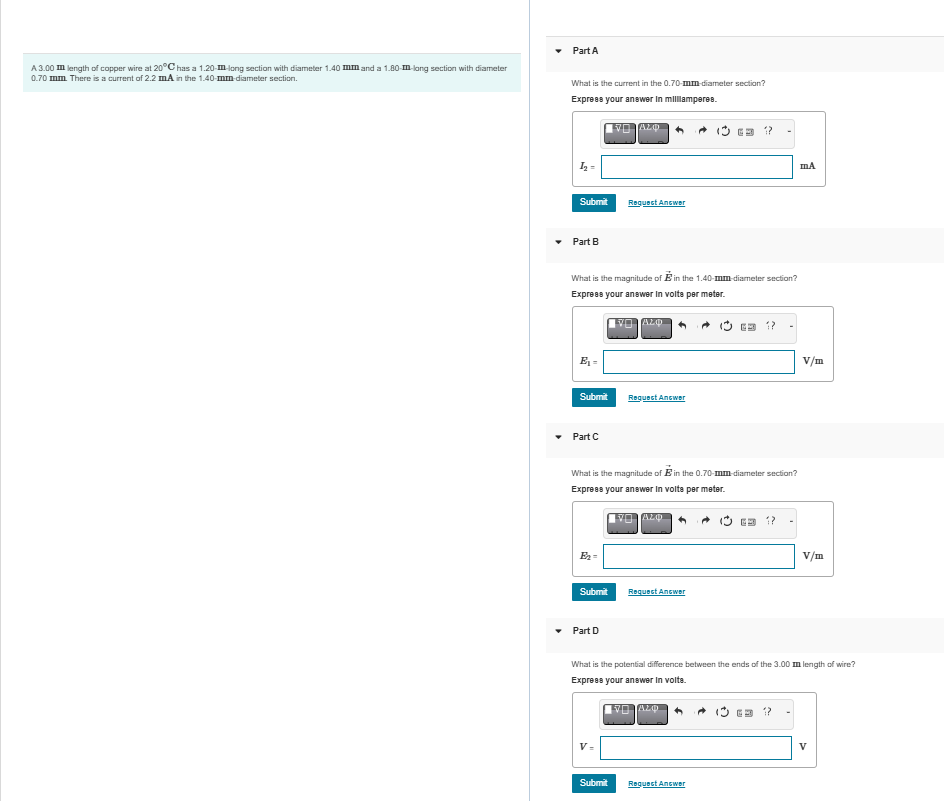
Task: Focus the I2 current answer field
Action: click(x=697, y=167)
